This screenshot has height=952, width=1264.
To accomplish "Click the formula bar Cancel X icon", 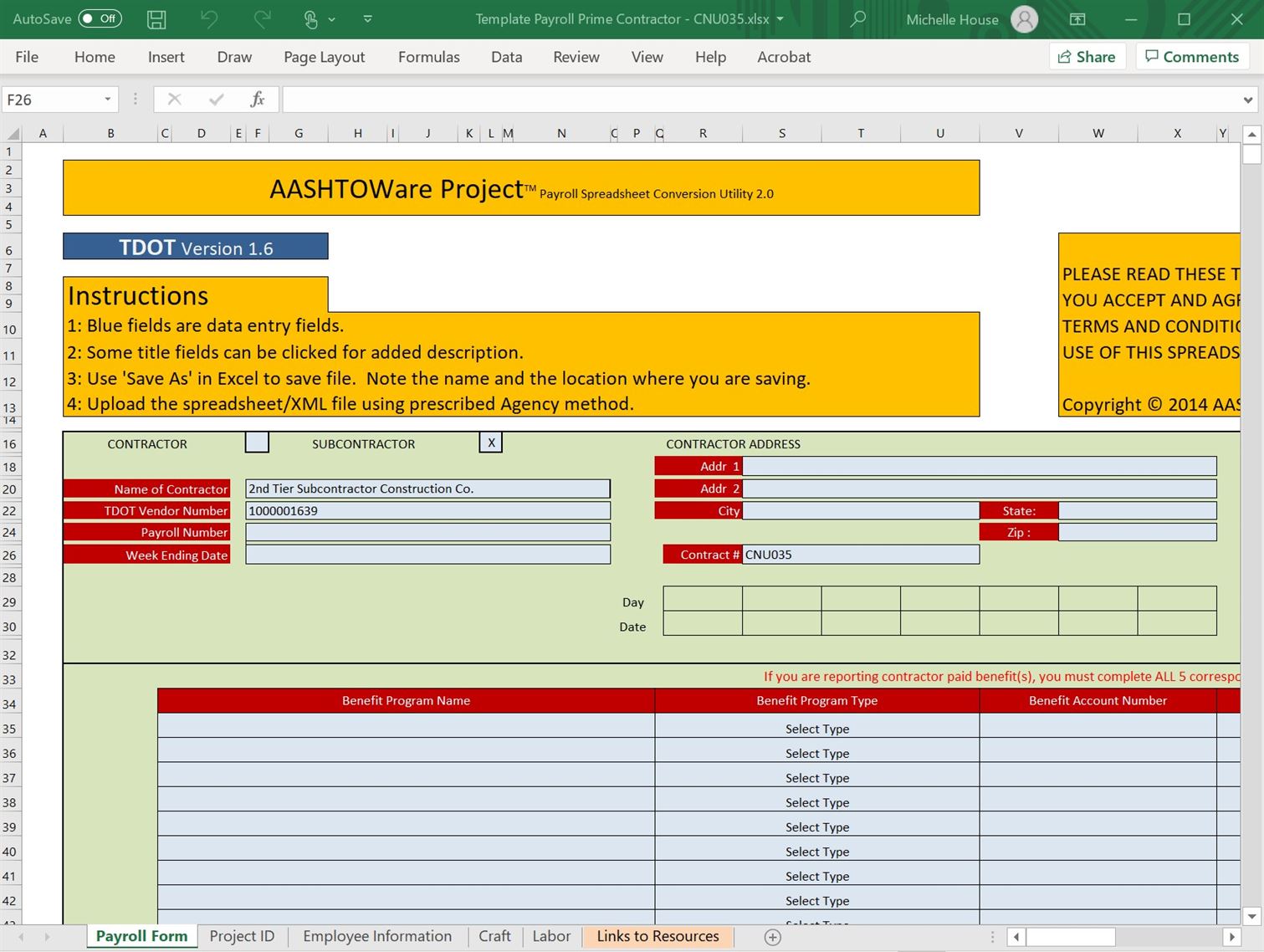I will (174, 100).
